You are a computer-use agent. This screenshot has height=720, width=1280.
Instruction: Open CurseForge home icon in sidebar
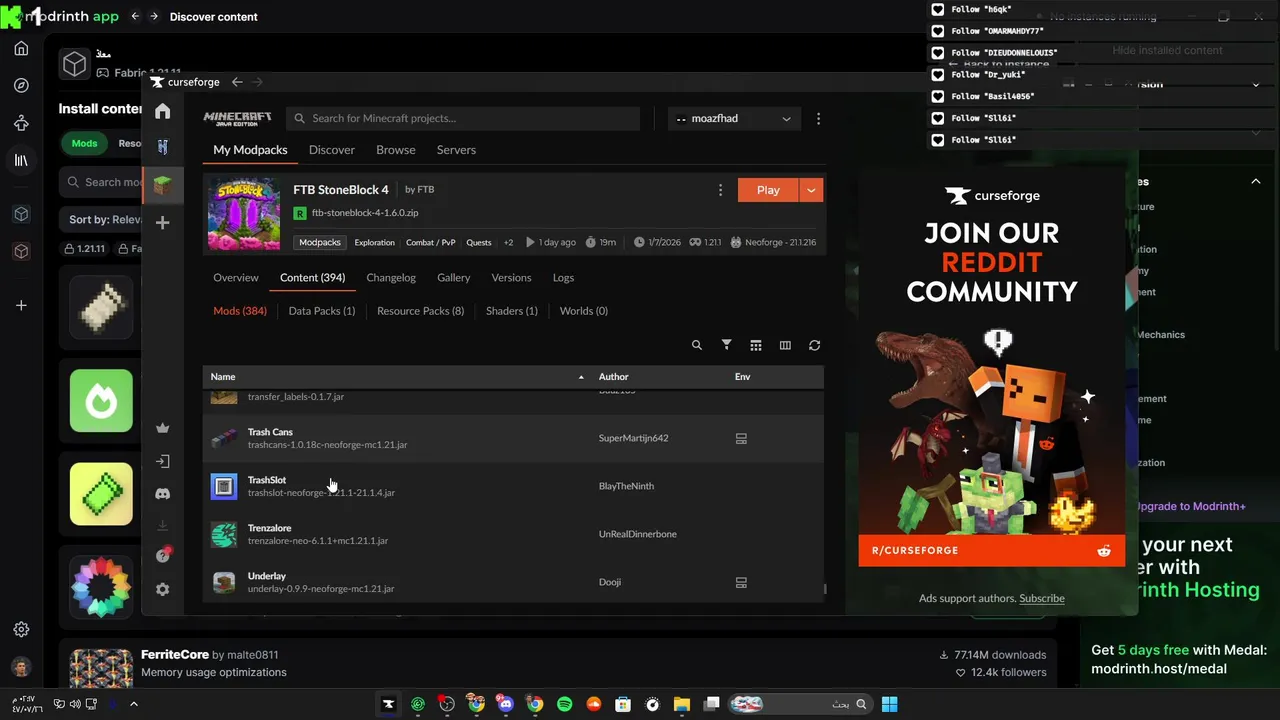tap(163, 111)
